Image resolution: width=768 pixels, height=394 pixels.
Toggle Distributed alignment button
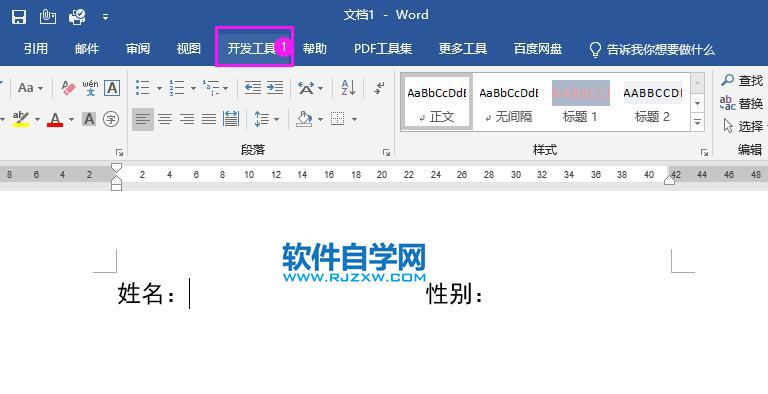pyautogui.click(x=231, y=119)
